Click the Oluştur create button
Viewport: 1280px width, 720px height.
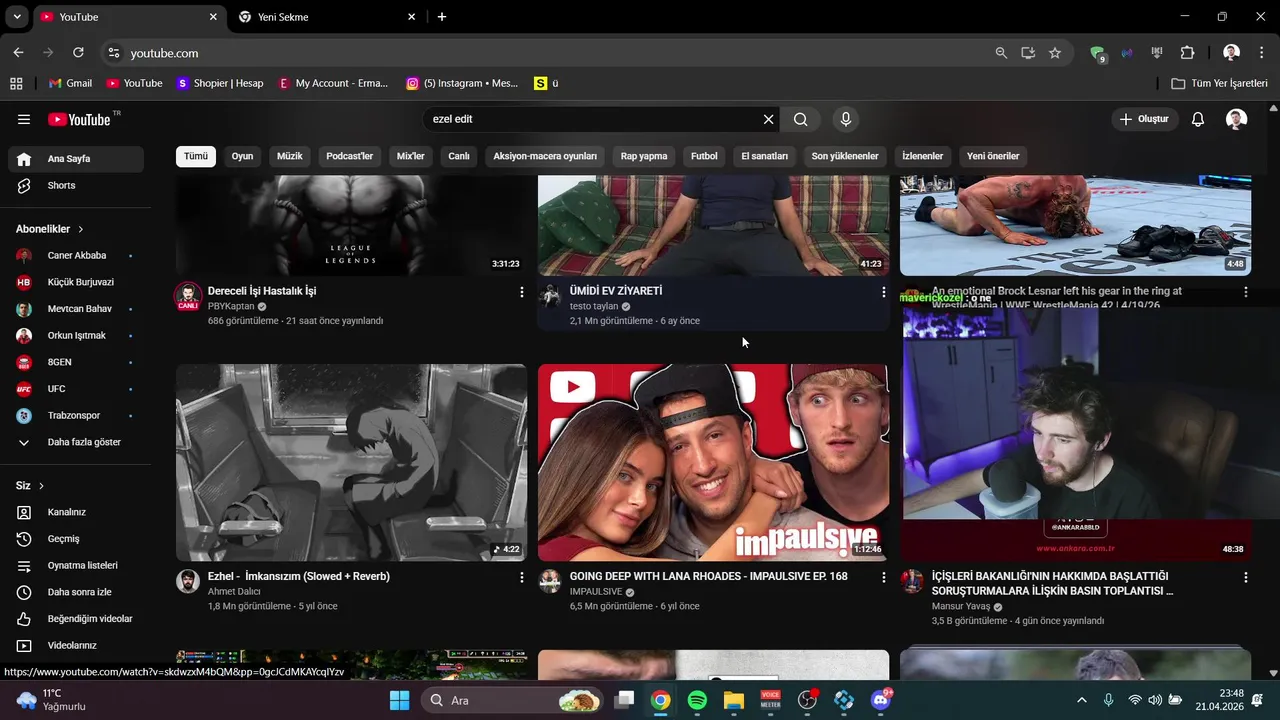point(1144,119)
